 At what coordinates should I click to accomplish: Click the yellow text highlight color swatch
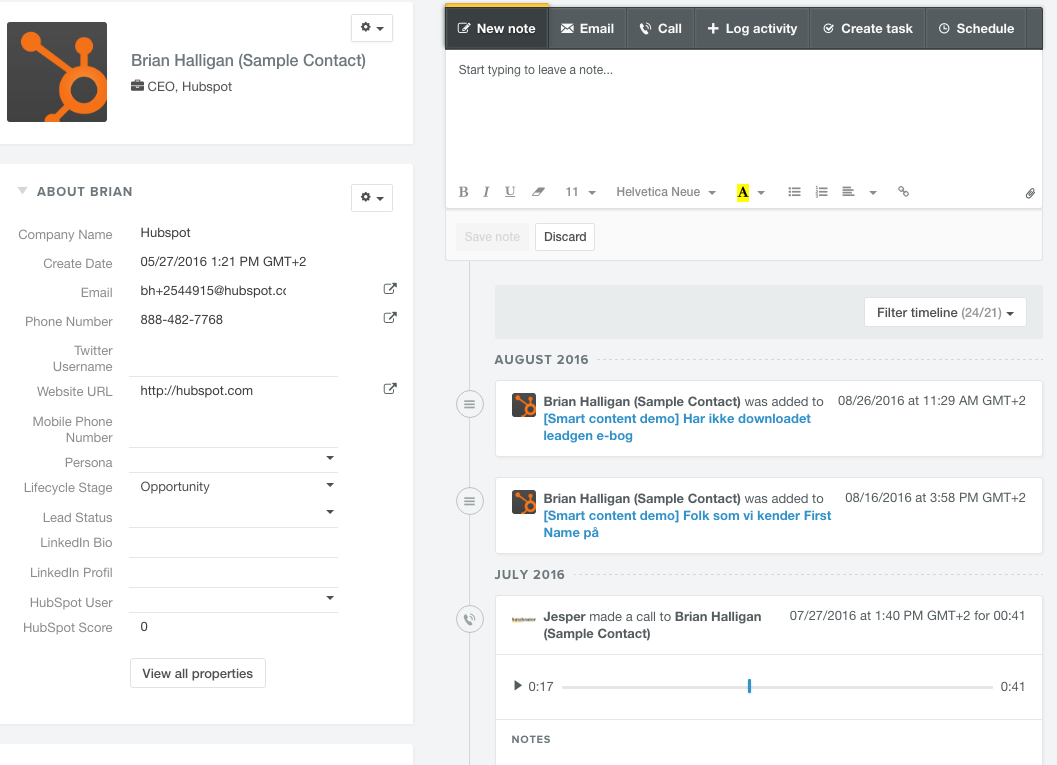[743, 192]
